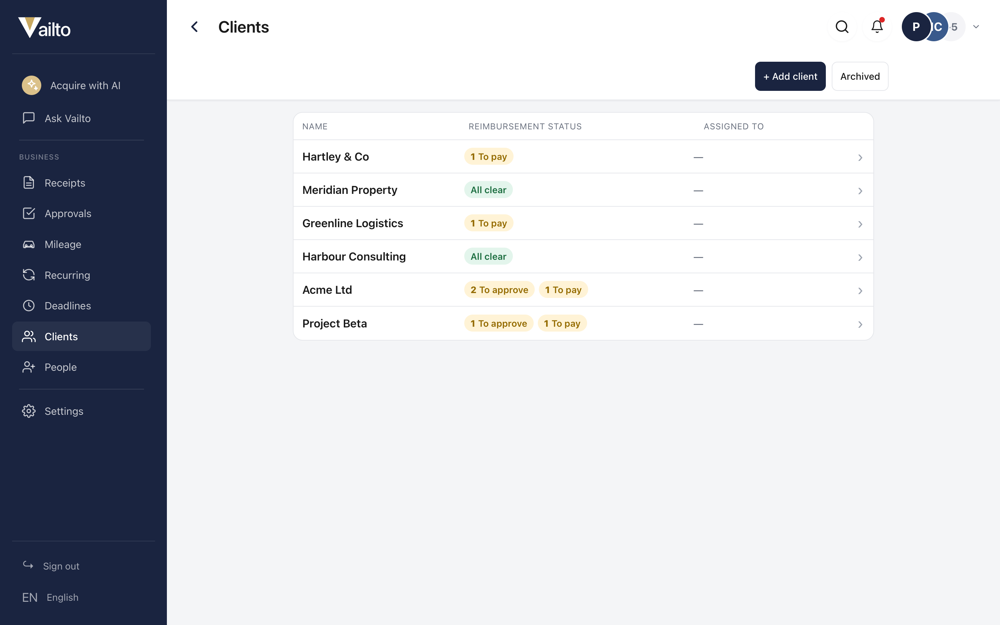Click REIMBURSEMENT STATUS column header
This screenshot has width=1000, height=625.
[x=525, y=126]
